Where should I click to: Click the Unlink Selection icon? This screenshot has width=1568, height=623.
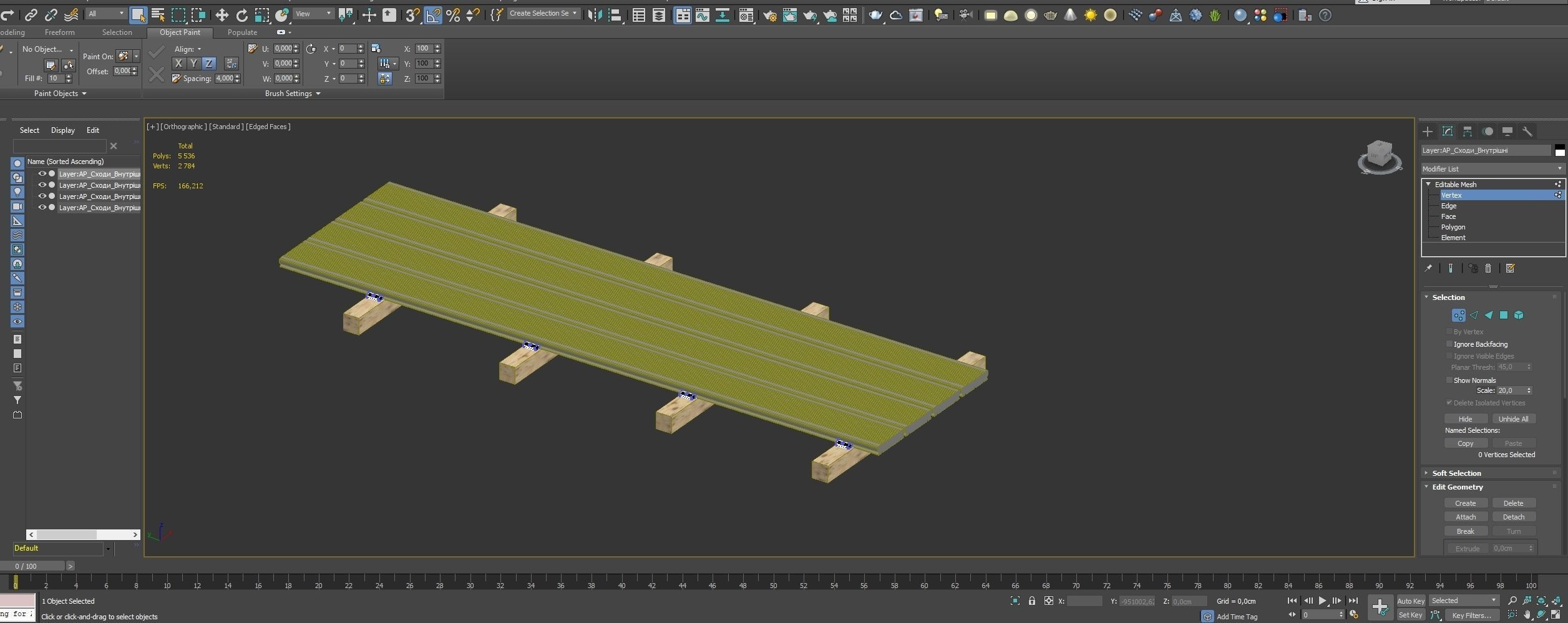pyautogui.click(x=51, y=15)
